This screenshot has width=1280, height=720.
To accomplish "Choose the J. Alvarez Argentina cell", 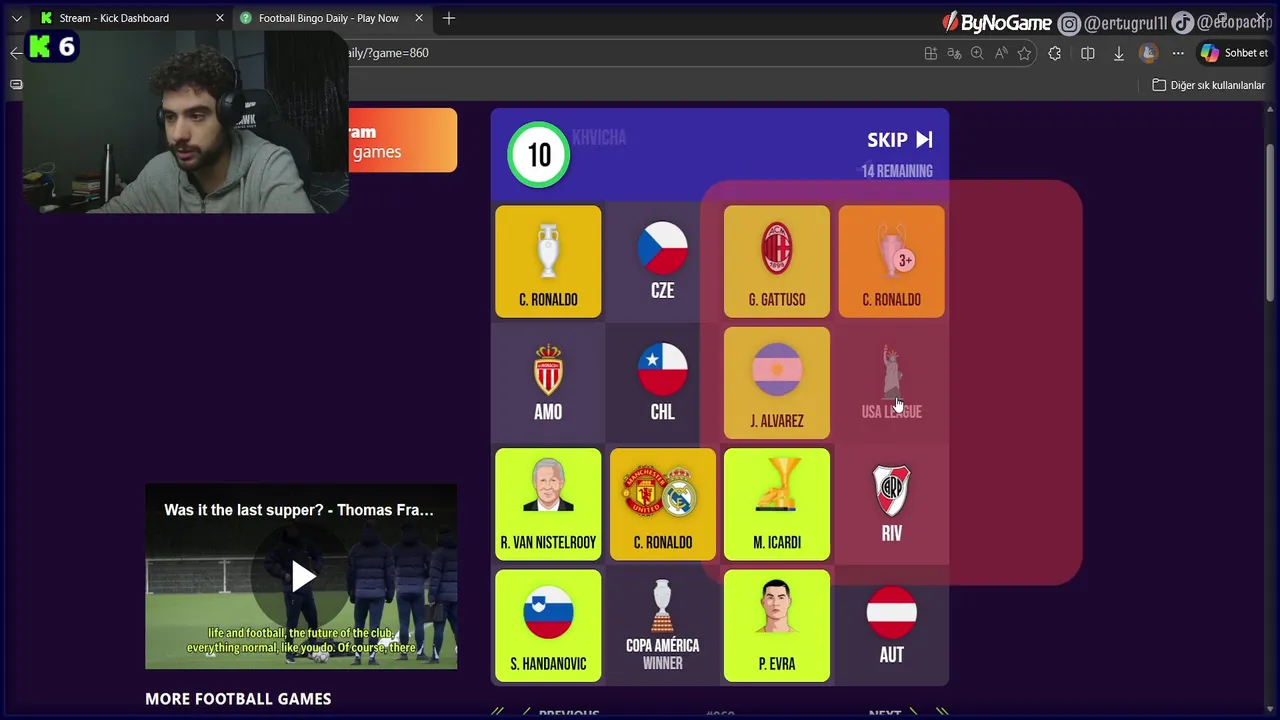I will coord(777,383).
